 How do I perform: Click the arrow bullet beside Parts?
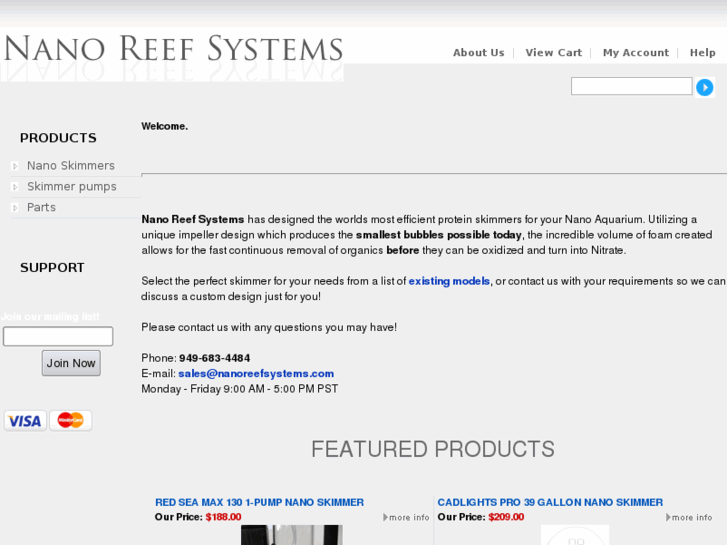coord(15,208)
